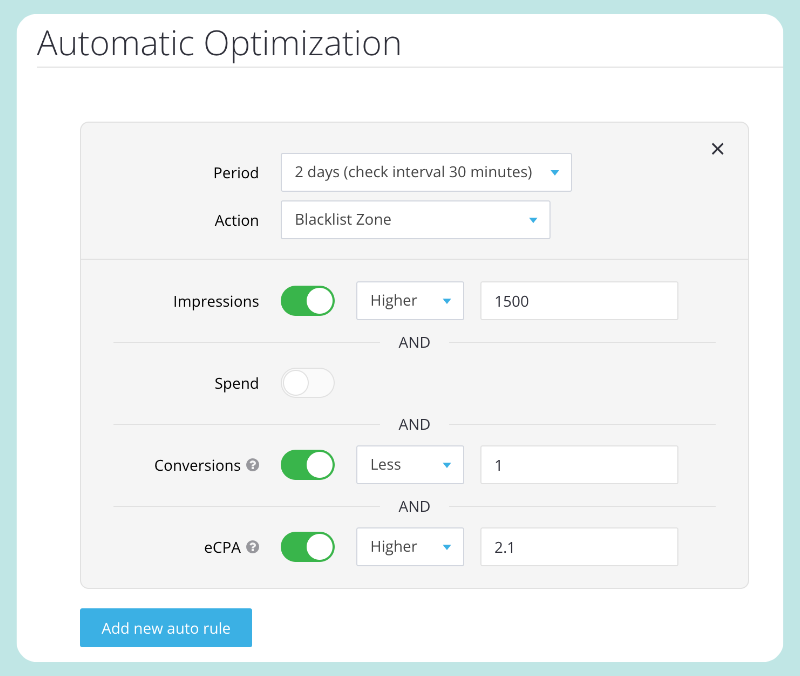This screenshot has width=800, height=676.
Task: Click the Impressions label
Action: tap(216, 302)
